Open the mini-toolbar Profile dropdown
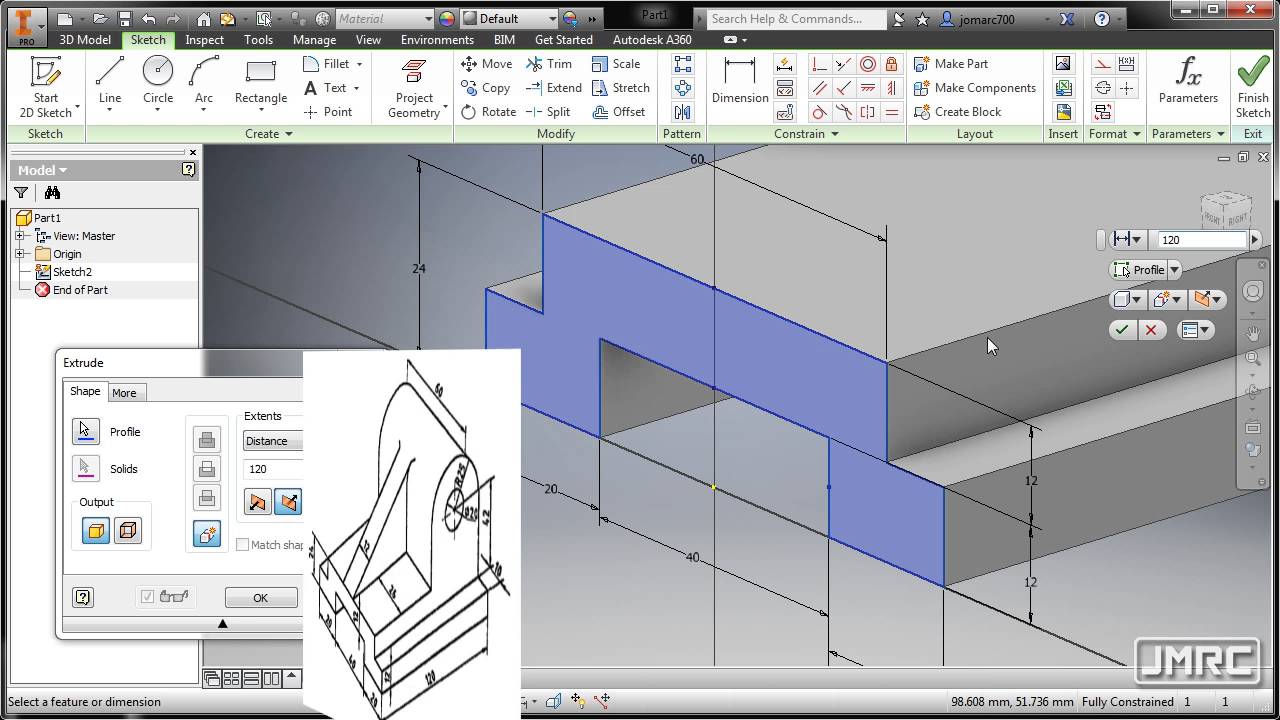The image size is (1280, 720). point(1175,270)
